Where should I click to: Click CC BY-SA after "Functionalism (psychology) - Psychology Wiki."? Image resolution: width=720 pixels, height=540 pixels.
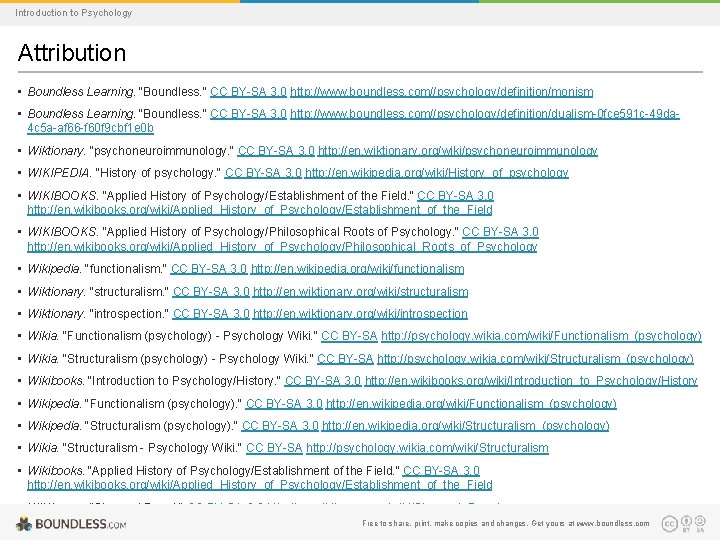coord(349,336)
